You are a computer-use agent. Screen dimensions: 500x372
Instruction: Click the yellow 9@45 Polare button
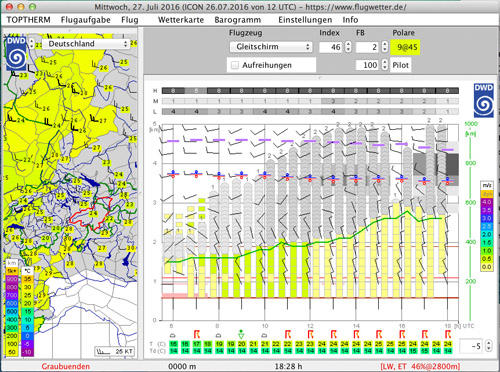click(405, 47)
